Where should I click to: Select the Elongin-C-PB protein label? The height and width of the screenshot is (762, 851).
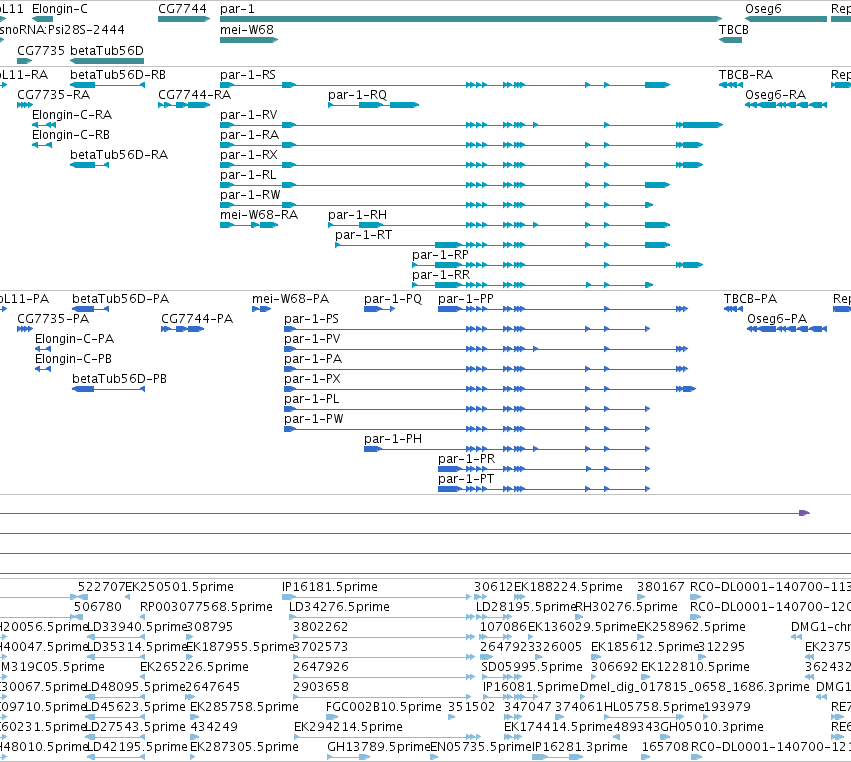[73, 359]
